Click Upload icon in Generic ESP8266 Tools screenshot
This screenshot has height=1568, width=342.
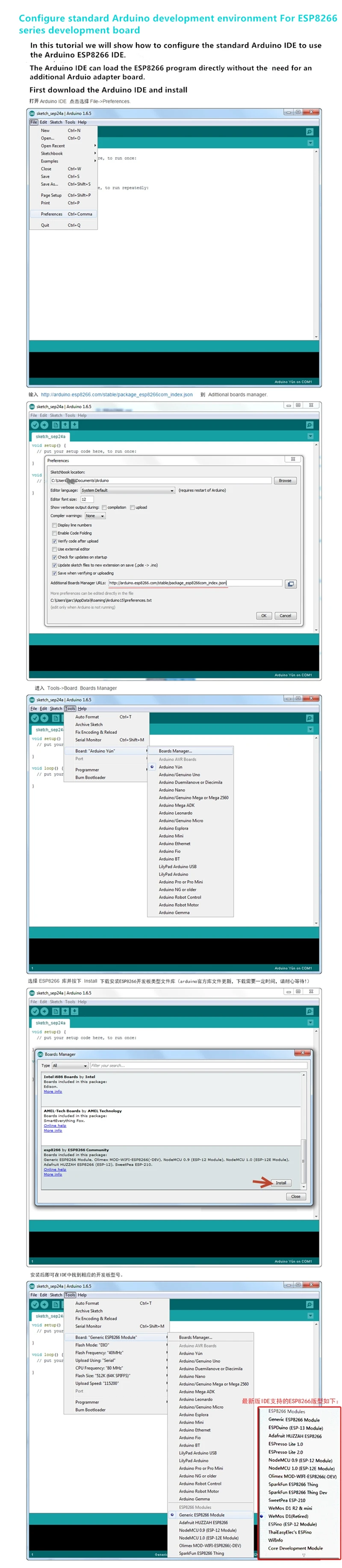click(x=44, y=1304)
